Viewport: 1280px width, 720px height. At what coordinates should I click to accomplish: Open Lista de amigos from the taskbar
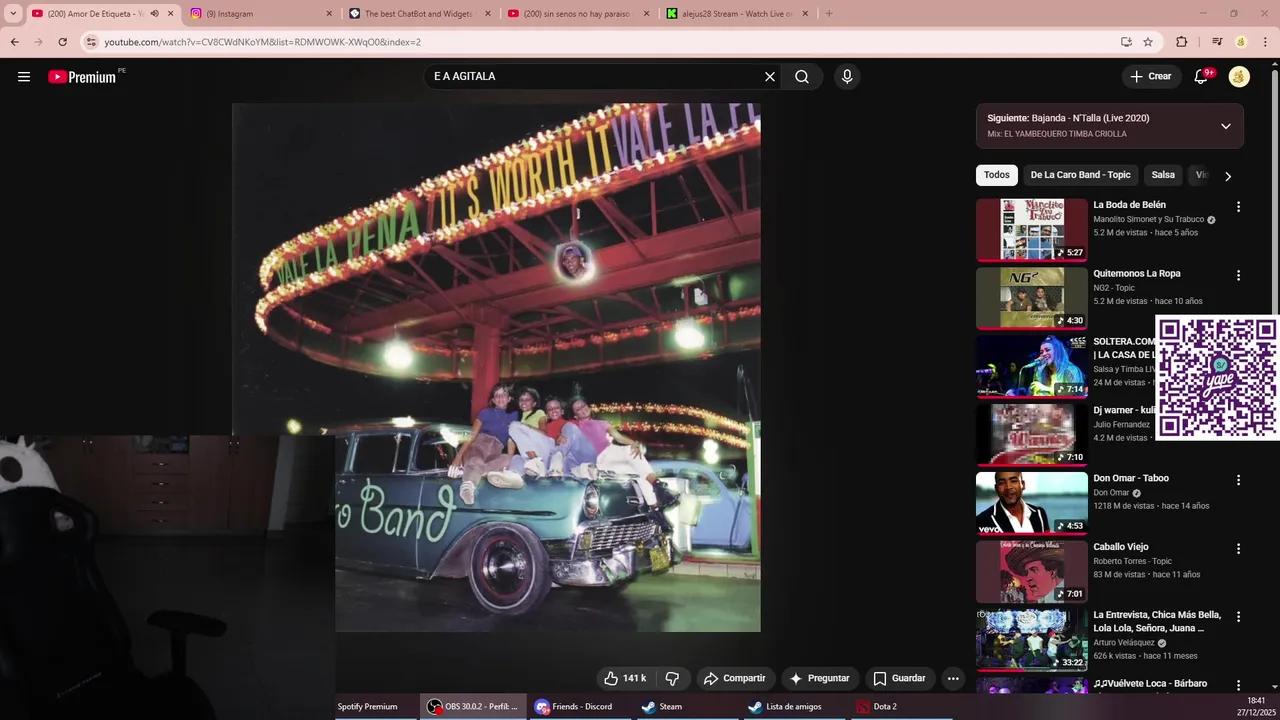click(793, 707)
